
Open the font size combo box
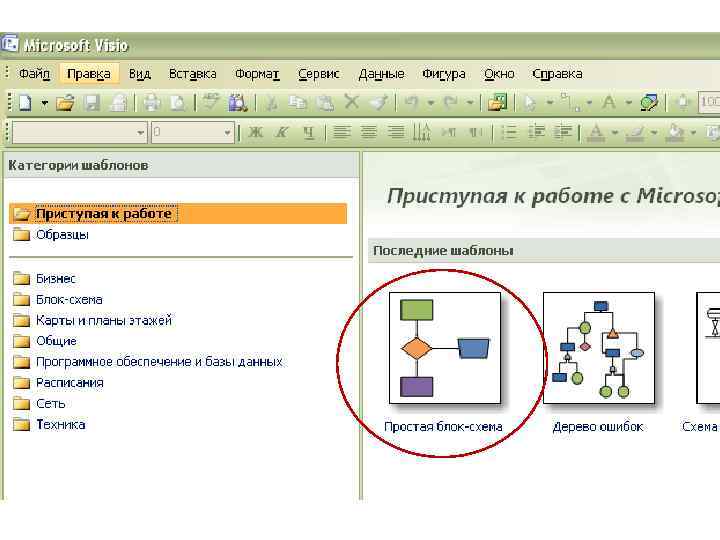193,133
